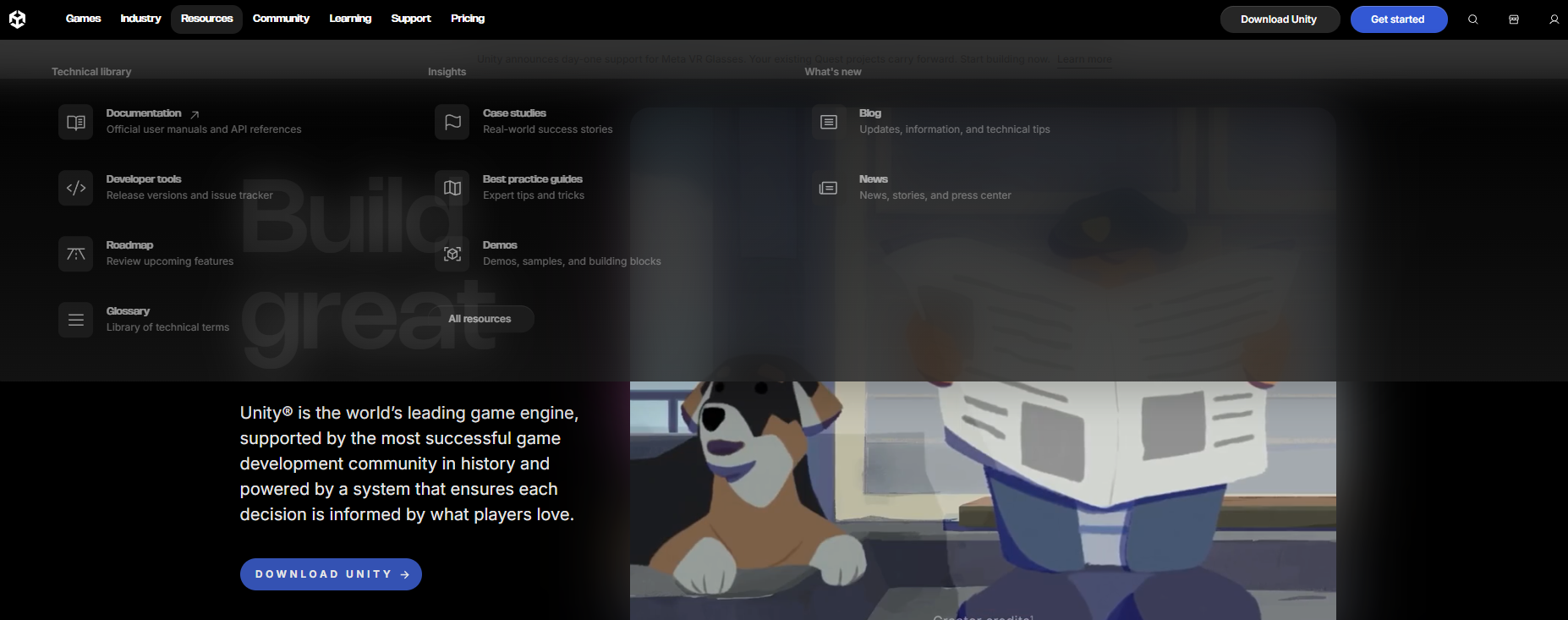The width and height of the screenshot is (1568, 620).
Task: Open the search magnifier icon
Action: tap(1473, 19)
